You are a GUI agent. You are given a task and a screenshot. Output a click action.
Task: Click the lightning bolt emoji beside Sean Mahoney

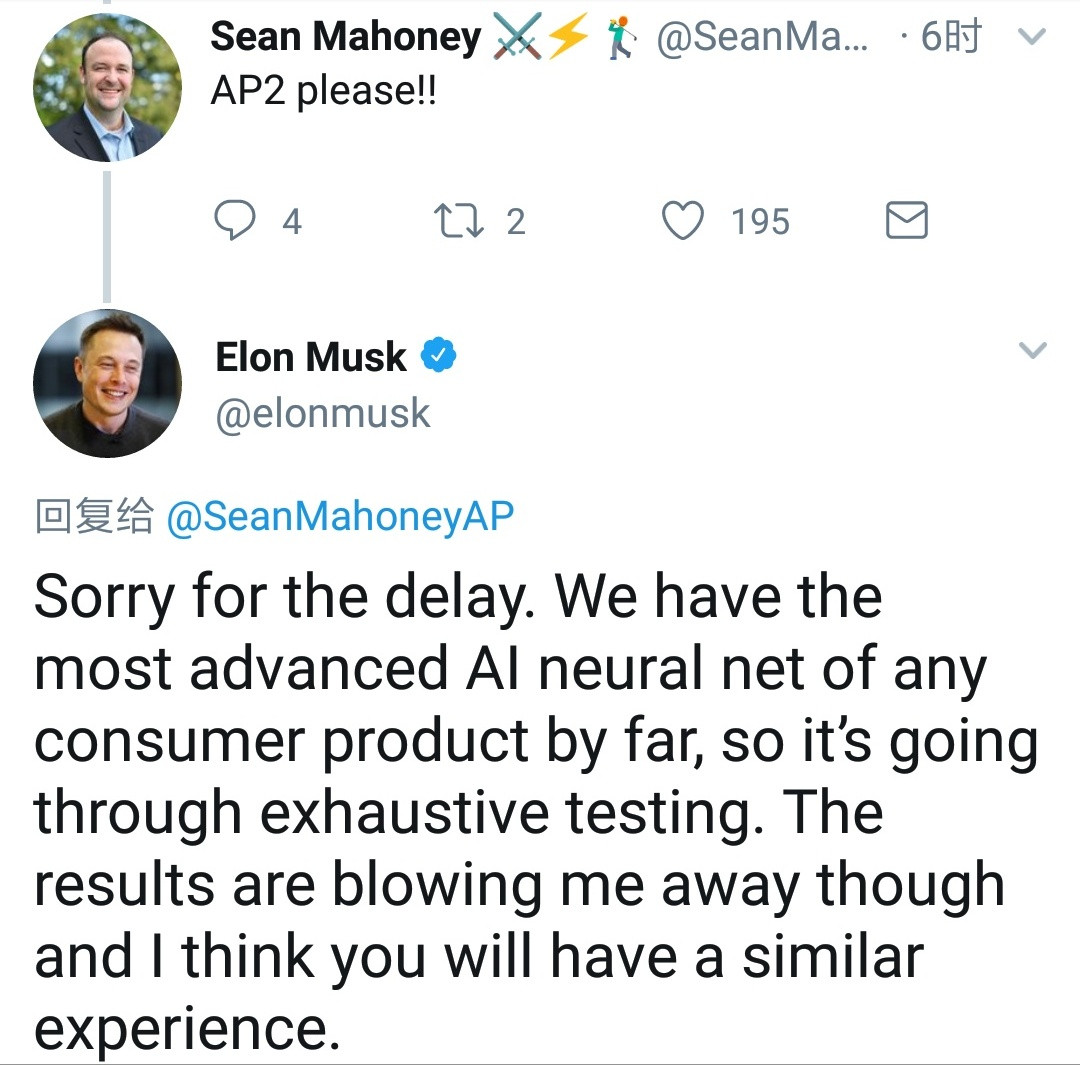click(570, 38)
